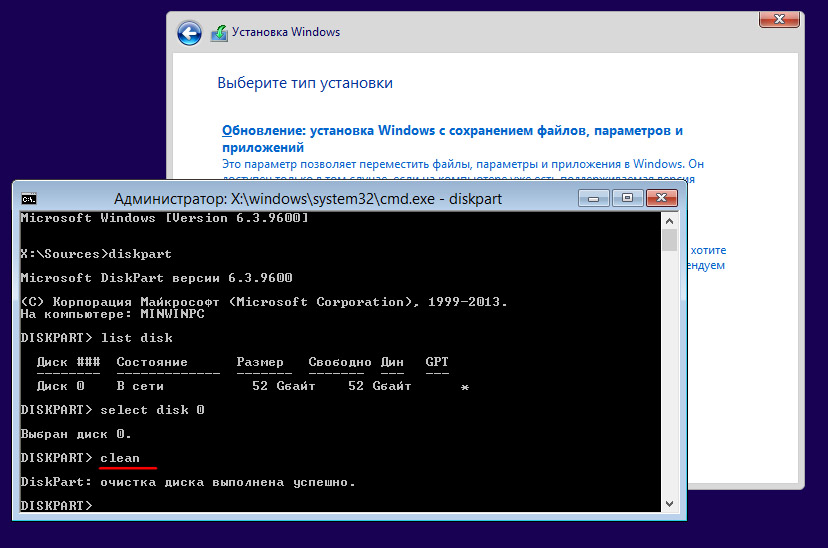The width and height of the screenshot is (828, 548).
Task: Close the cmd.exe diskpart window
Action: pos(662,198)
